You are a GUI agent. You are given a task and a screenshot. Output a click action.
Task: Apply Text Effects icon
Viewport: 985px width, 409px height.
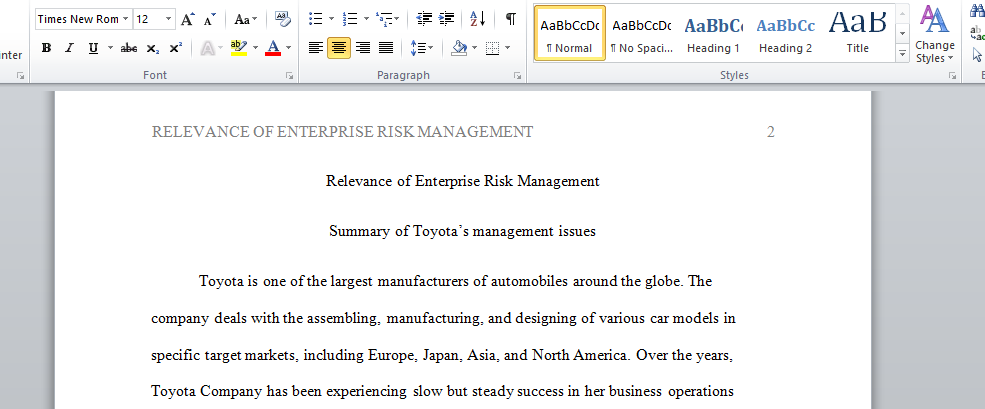click(x=208, y=48)
